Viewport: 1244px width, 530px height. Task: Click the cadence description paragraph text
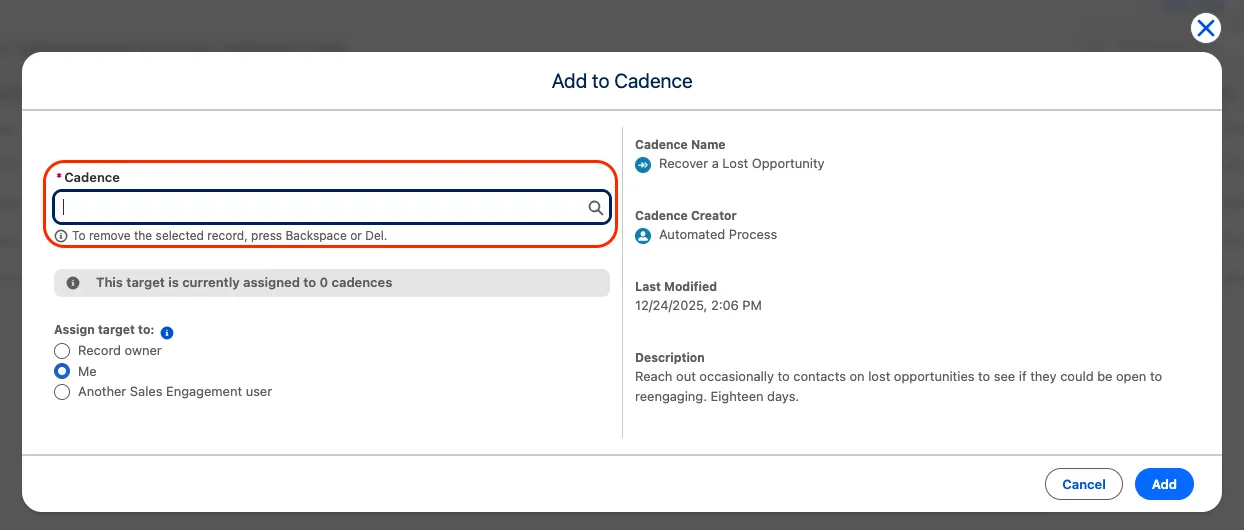[x=898, y=387]
